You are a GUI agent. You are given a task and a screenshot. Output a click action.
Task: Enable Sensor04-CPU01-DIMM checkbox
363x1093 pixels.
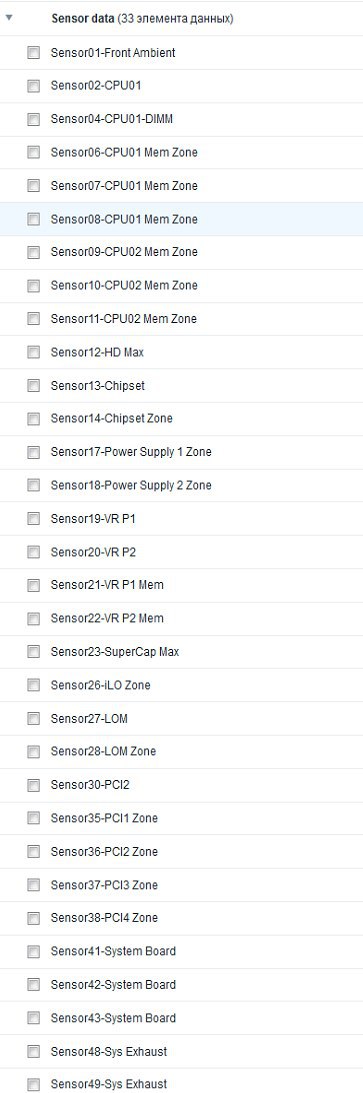click(x=33, y=119)
